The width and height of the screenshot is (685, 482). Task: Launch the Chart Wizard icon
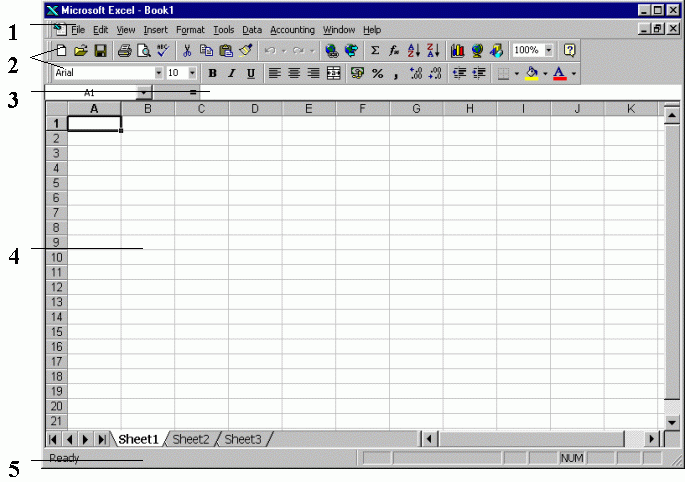coord(457,51)
